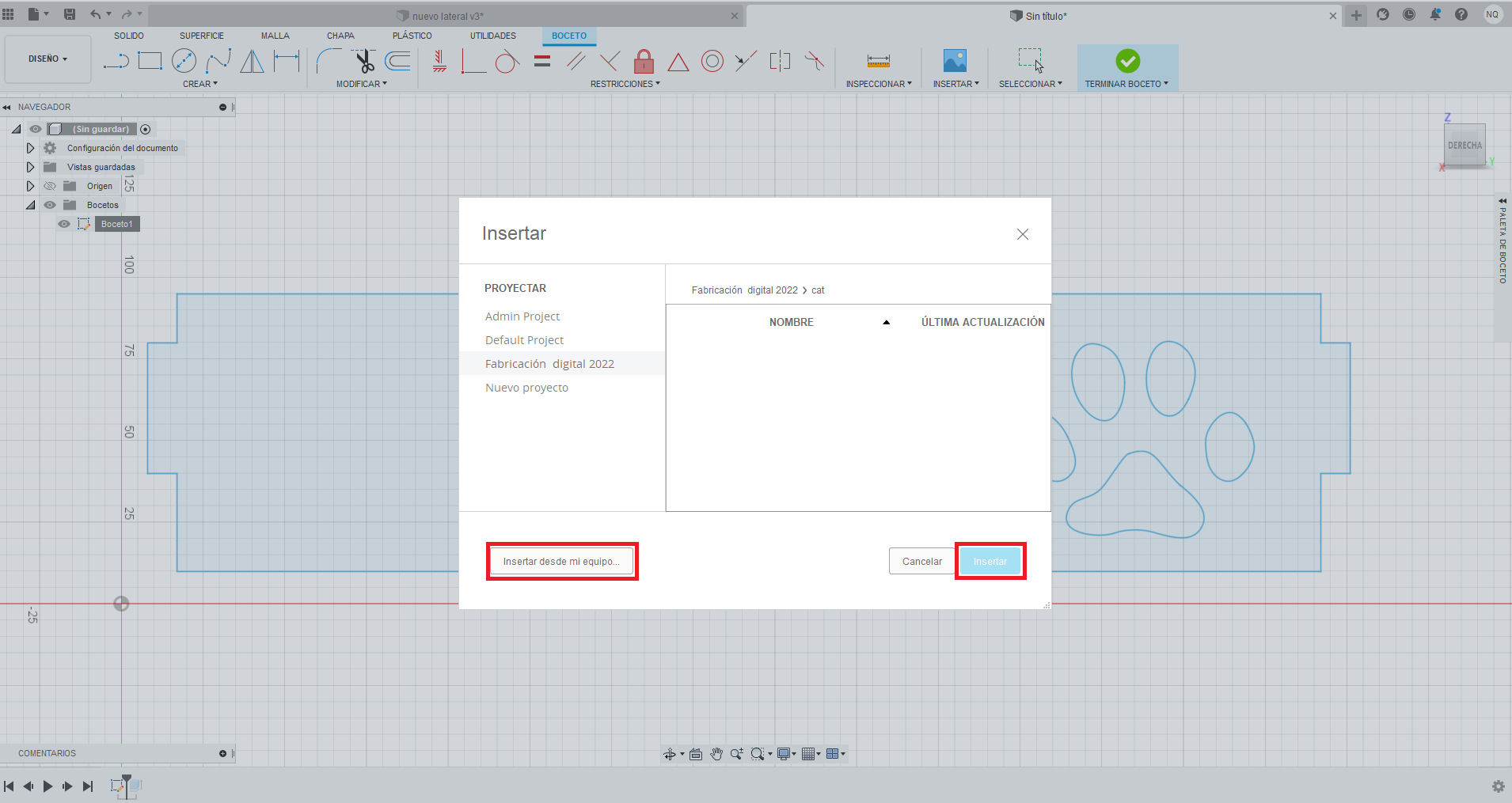Image resolution: width=1512 pixels, height=803 pixels.
Task: Select Admin Project in project list
Action: [522, 316]
